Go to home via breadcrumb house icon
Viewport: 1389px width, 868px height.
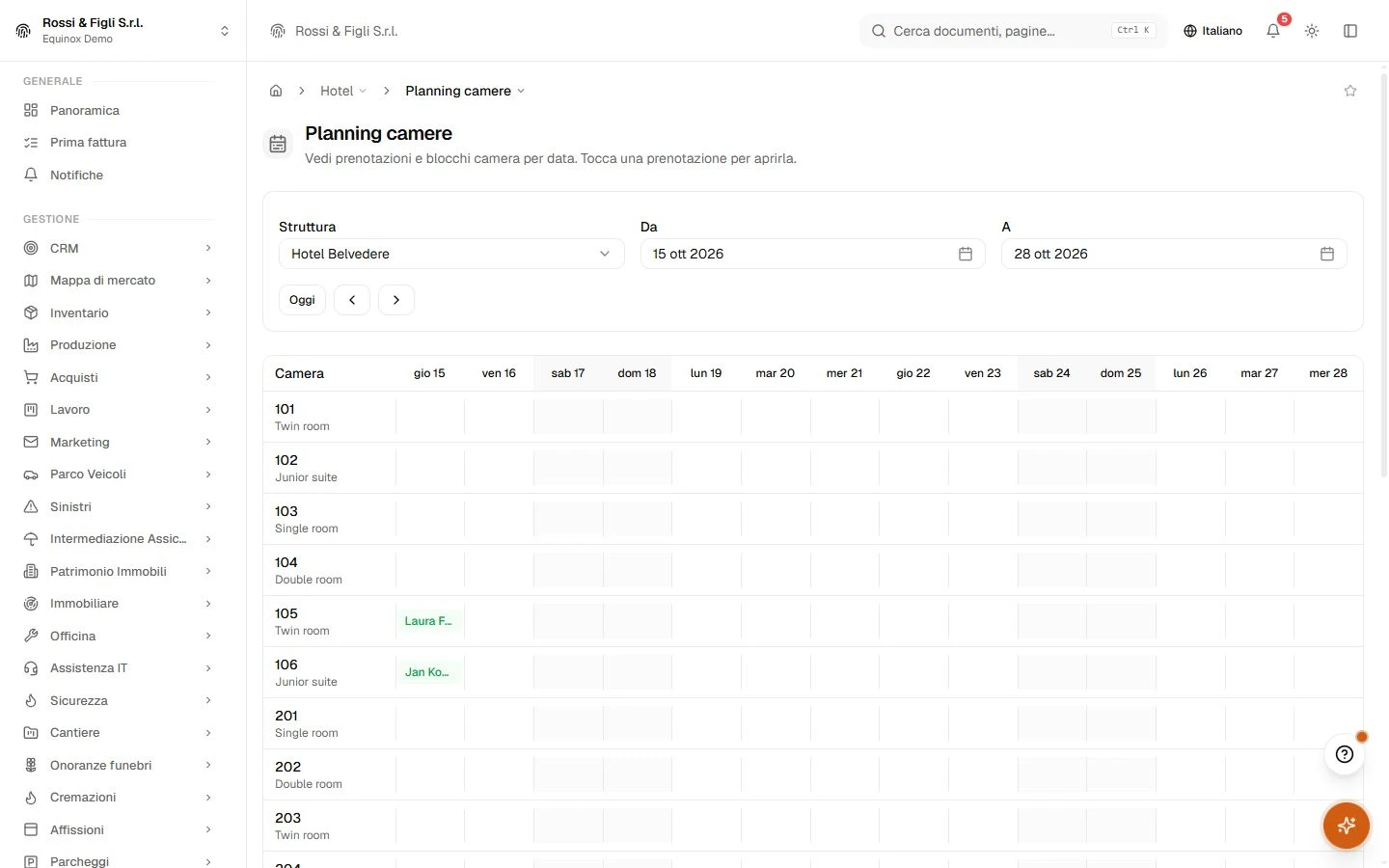(276, 91)
